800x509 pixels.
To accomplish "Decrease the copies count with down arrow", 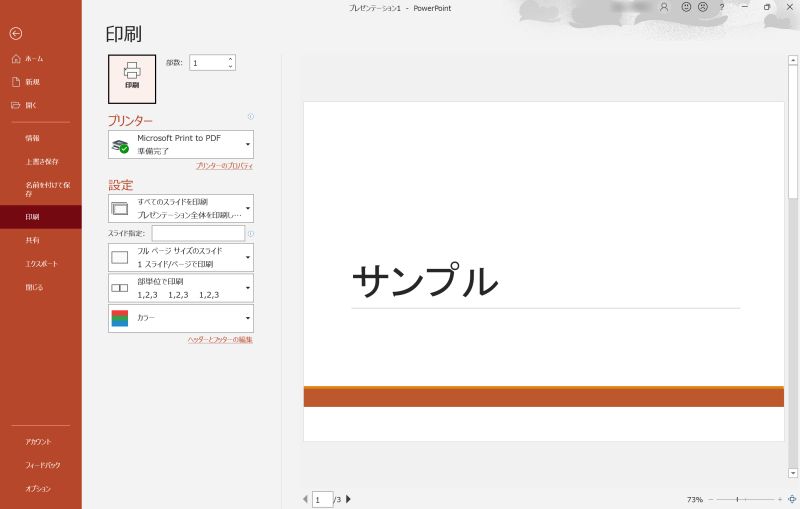I will coord(231,66).
